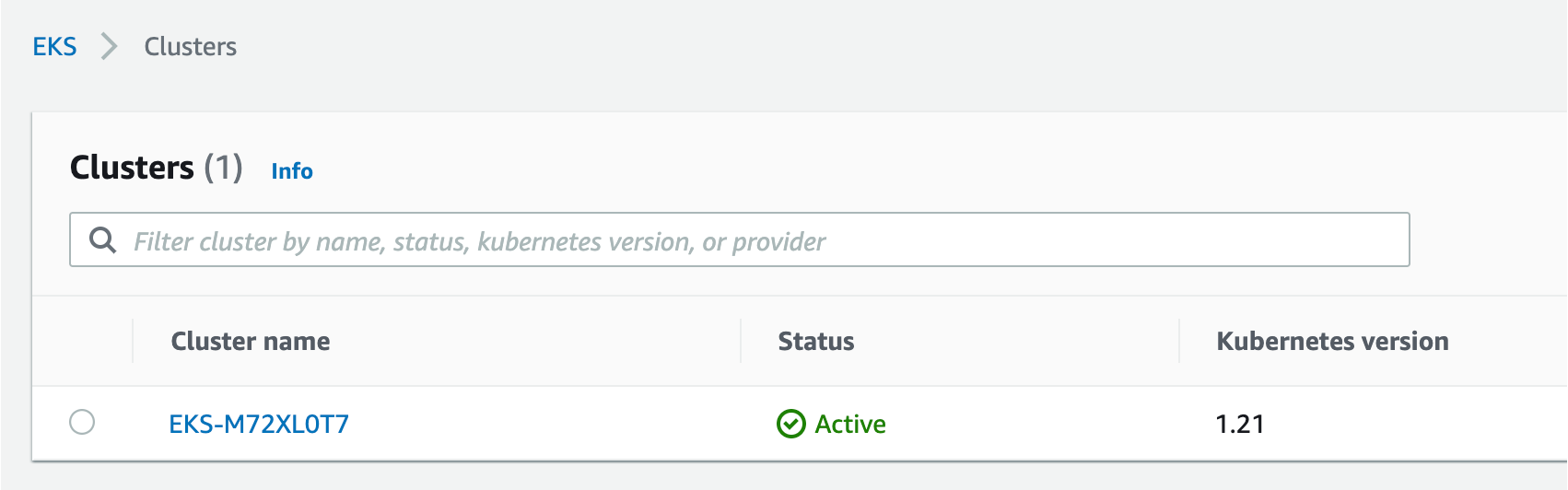Click the Clusters breadcrumb item
This screenshot has width=1568, height=490.
click(190, 47)
